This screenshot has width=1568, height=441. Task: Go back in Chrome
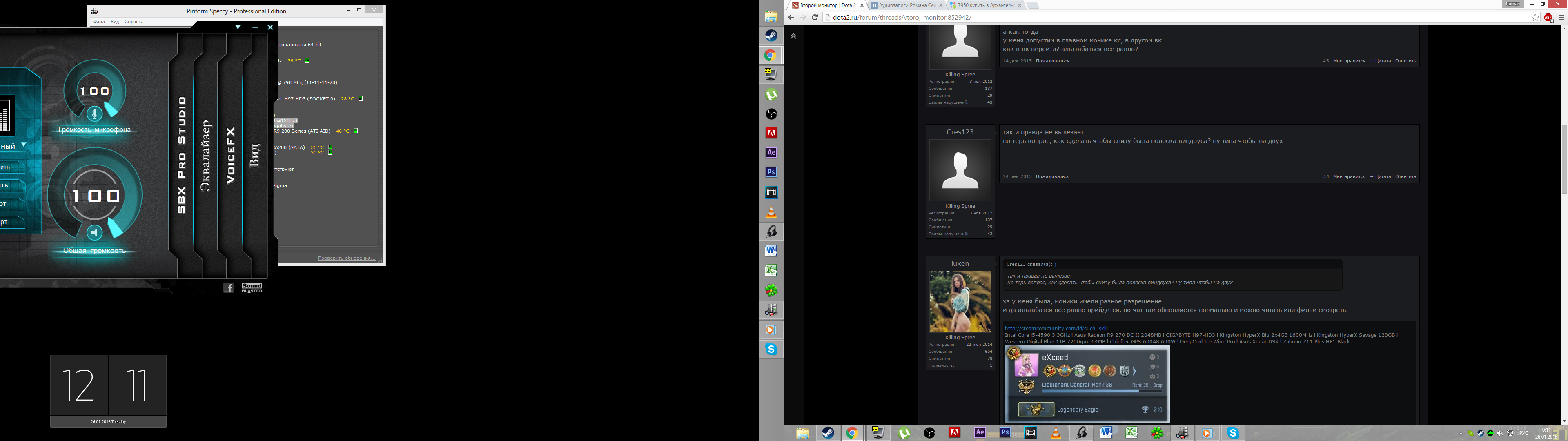(791, 18)
